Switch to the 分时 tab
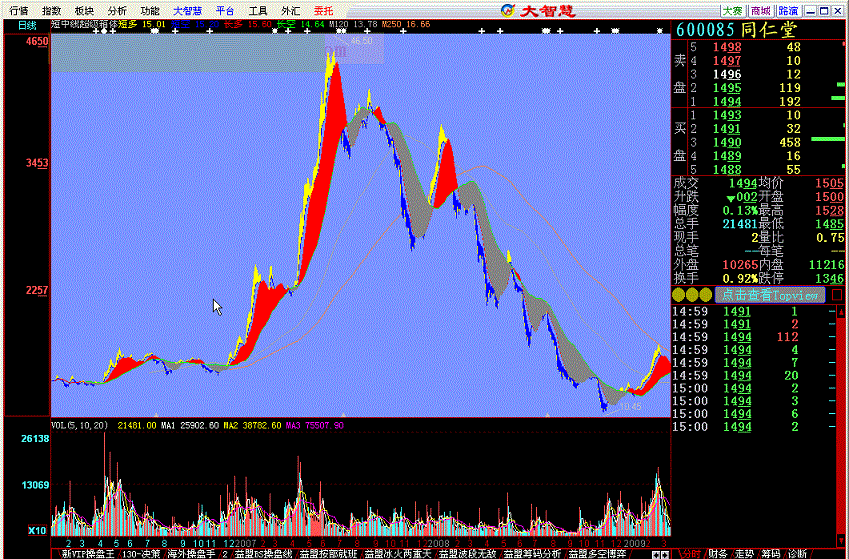This screenshot has width=849, height=559. point(691,554)
